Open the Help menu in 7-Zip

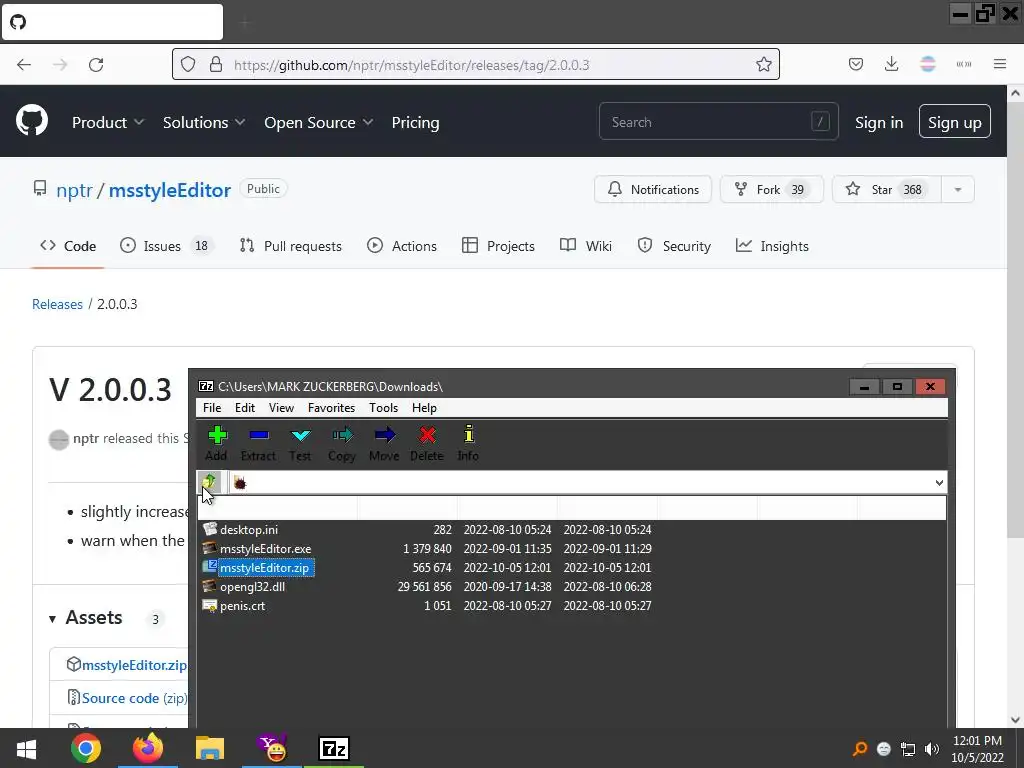tap(424, 408)
